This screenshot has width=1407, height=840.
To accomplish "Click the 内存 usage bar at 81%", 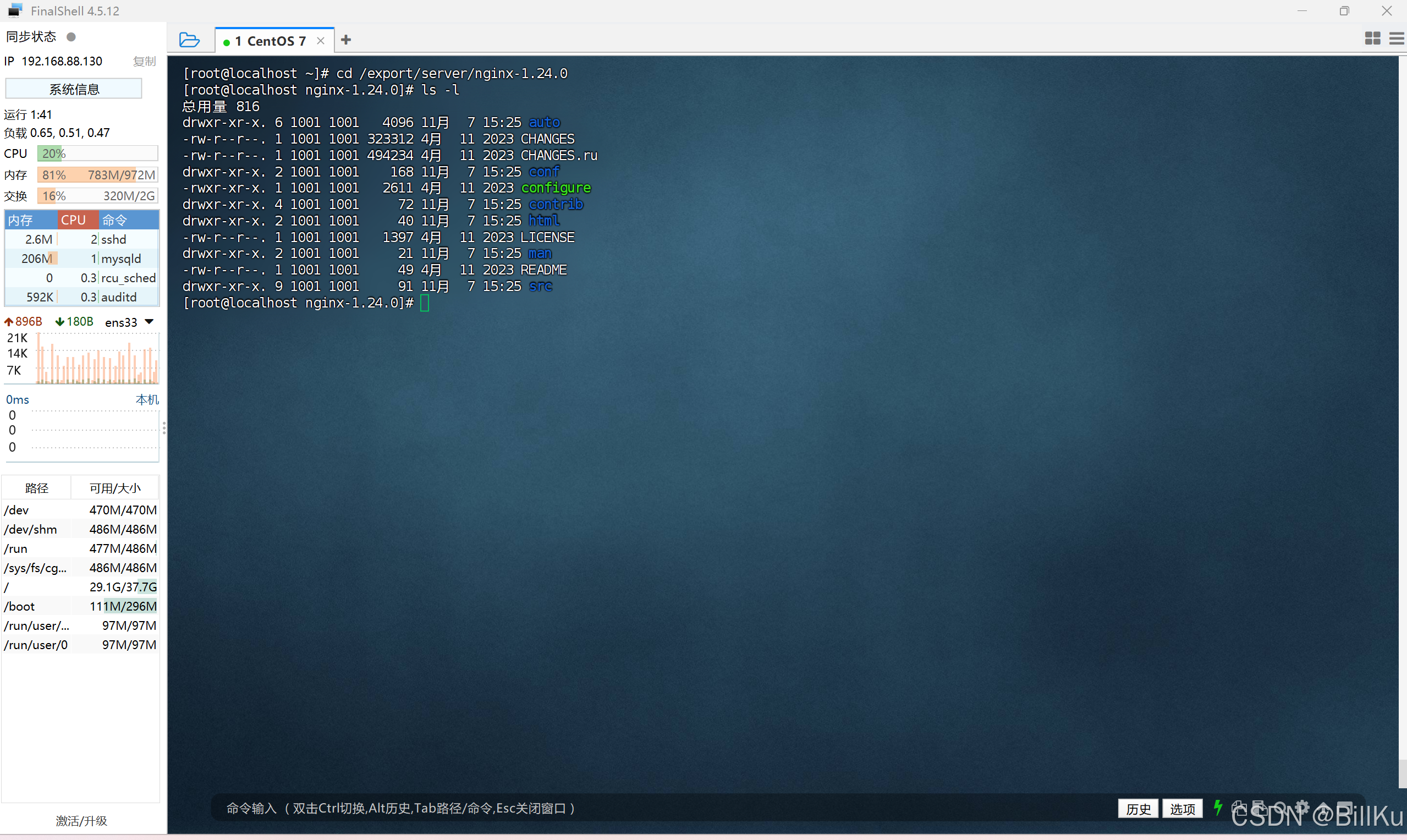I will coord(97,175).
